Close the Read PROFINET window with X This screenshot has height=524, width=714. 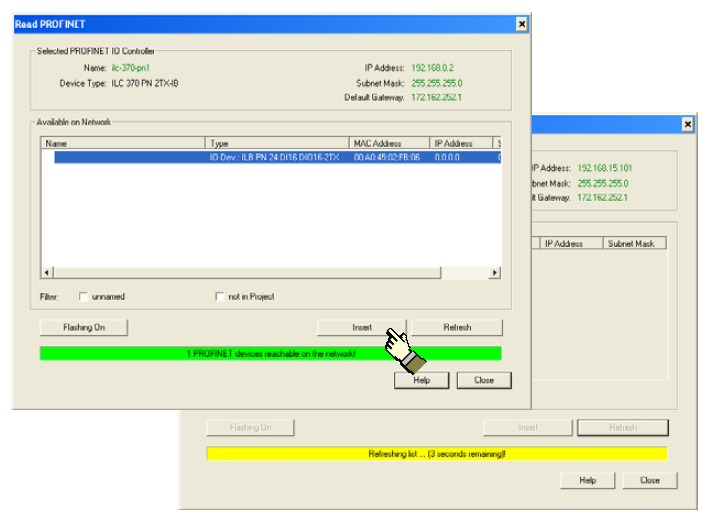point(522,24)
